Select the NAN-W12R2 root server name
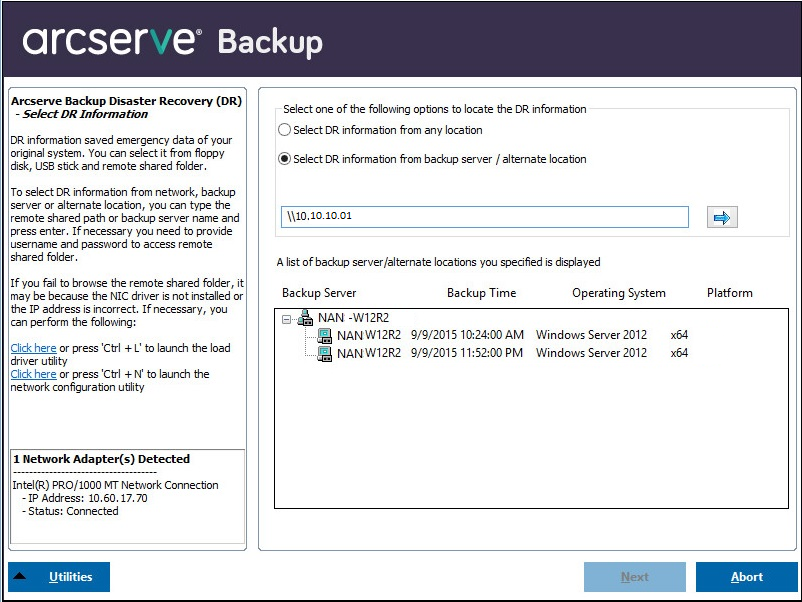Screen dimensions: 802x602 tap(353, 318)
